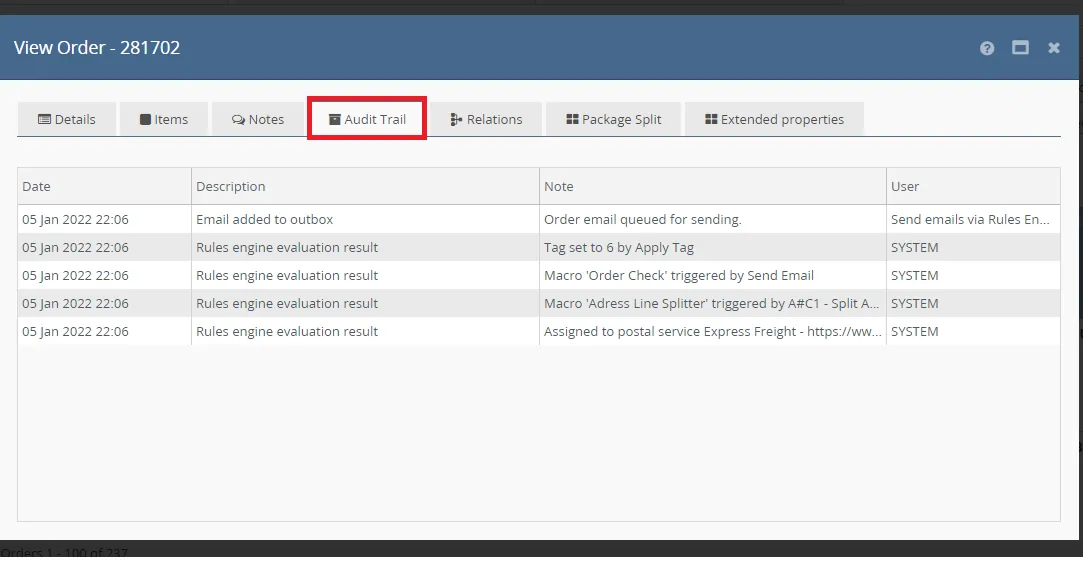
Task: Select 'Email added to outbox' description cell
Action: tap(365, 220)
